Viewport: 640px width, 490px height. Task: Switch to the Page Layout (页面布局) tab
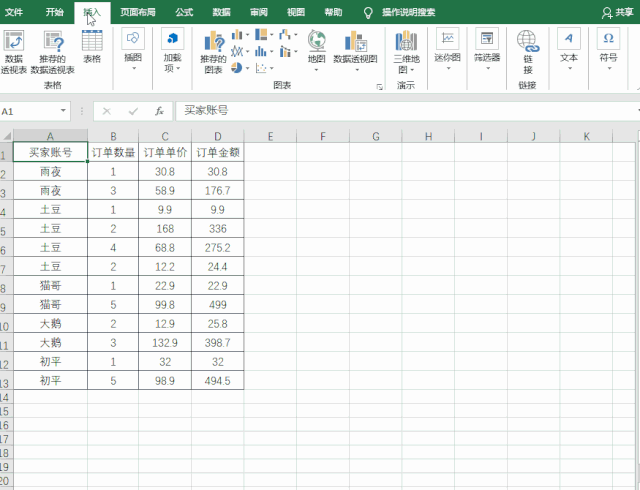pyautogui.click(x=138, y=12)
